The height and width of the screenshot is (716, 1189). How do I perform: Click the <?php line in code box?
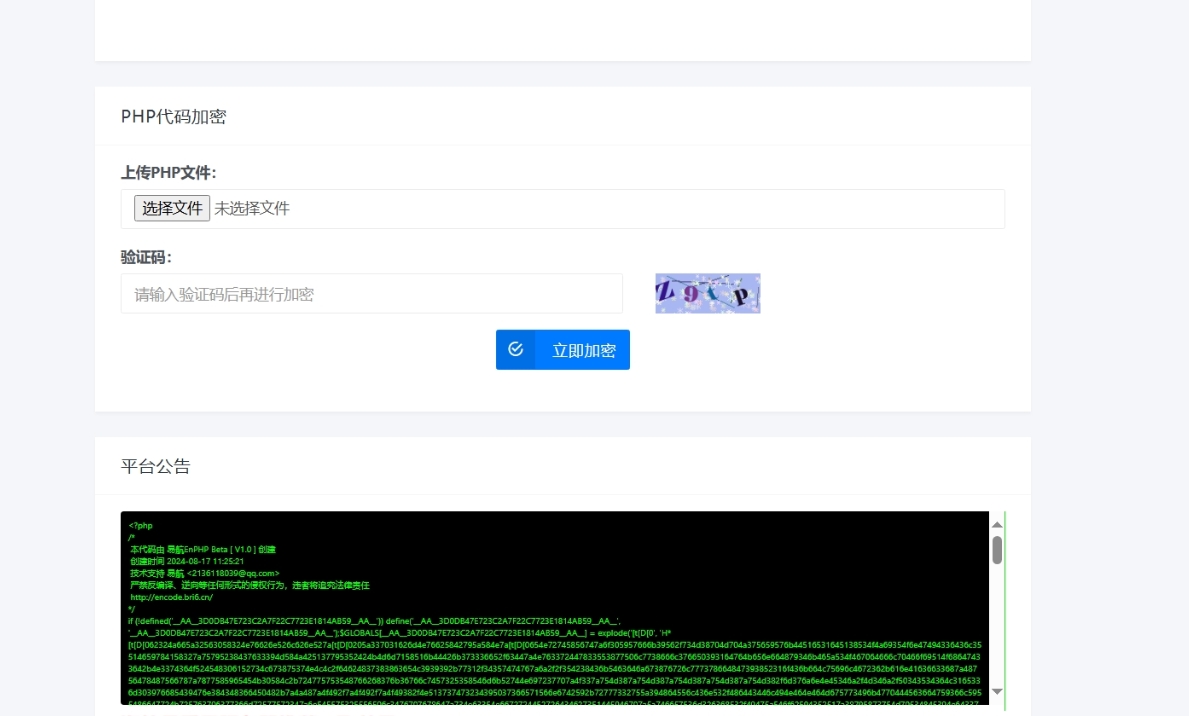pos(141,526)
